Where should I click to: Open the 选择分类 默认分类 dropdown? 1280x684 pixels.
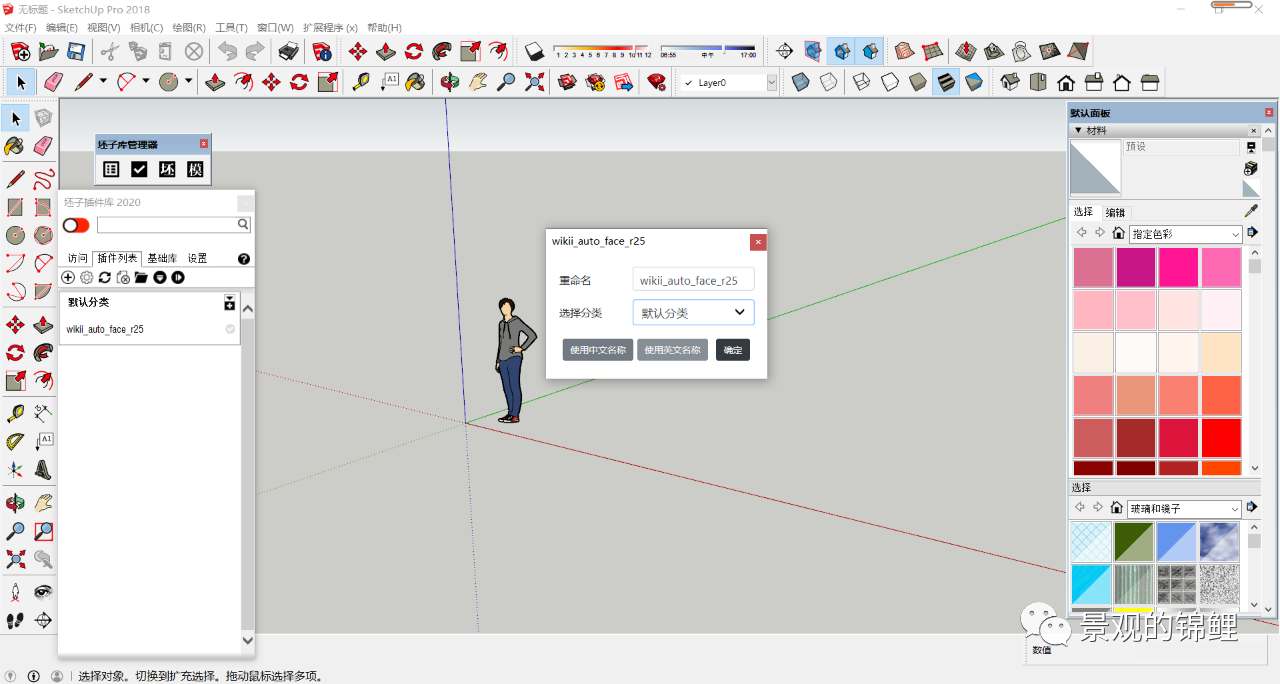(693, 312)
